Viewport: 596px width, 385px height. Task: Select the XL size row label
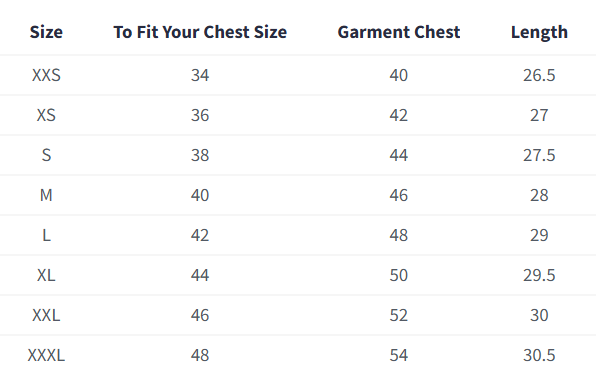pos(46,275)
